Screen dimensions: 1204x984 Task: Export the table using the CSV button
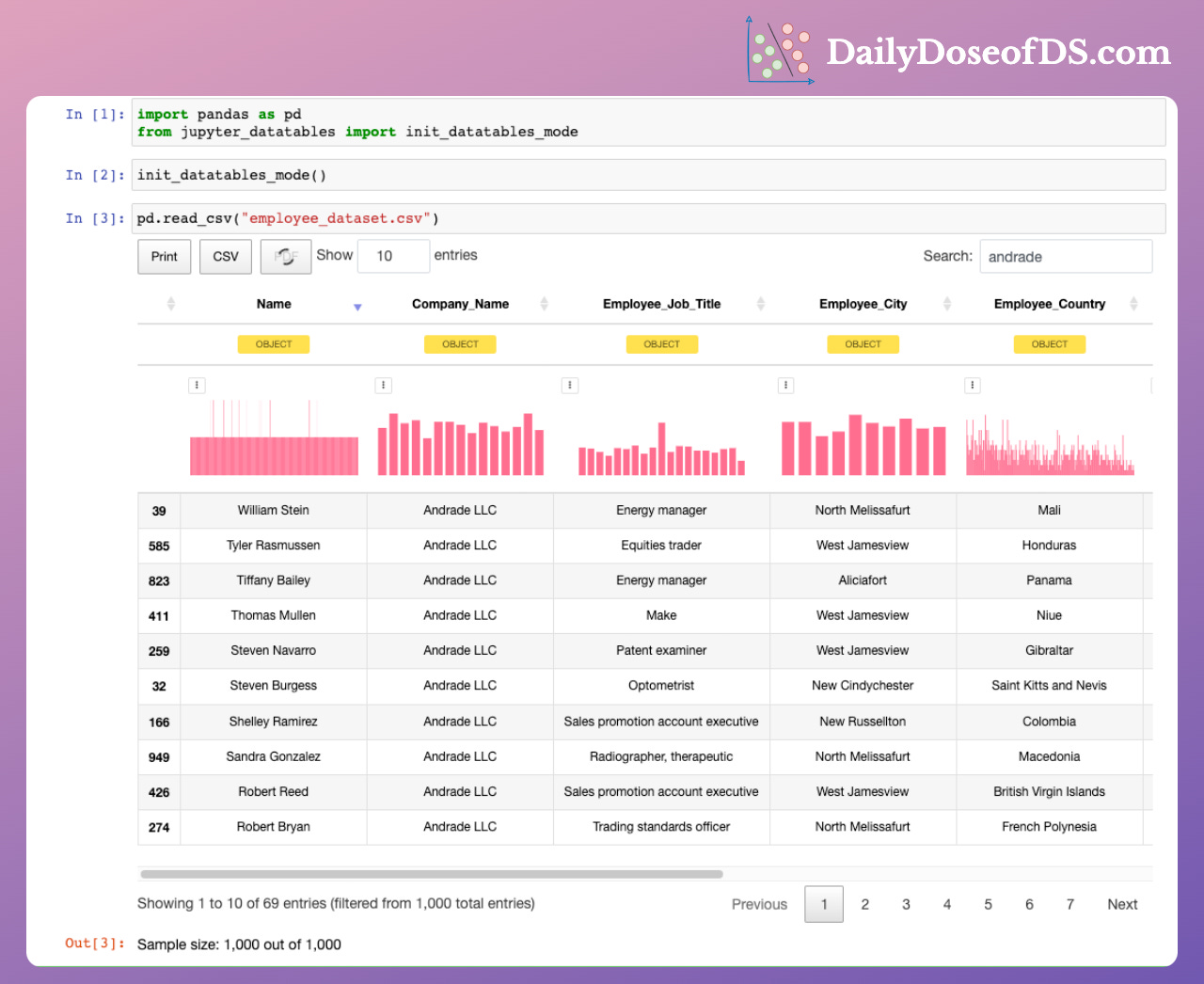point(225,256)
